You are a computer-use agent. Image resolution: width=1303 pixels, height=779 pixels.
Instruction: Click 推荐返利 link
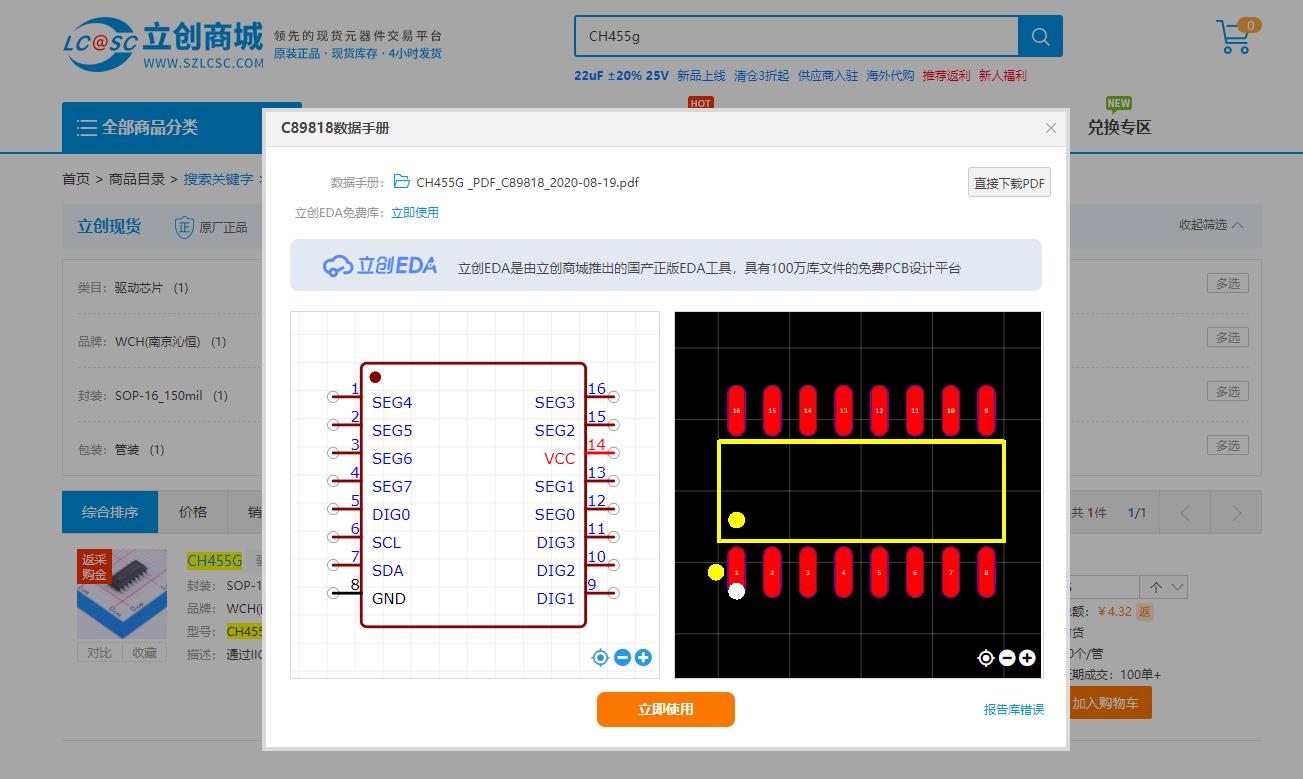coord(946,75)
